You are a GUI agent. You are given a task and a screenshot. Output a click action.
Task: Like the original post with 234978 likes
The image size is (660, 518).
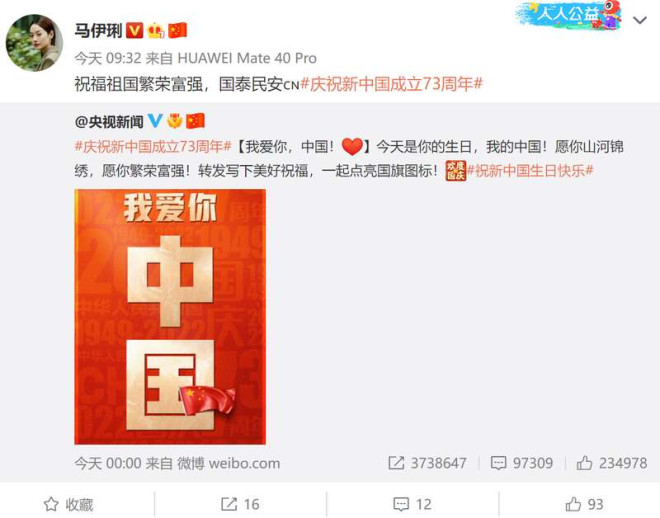pos(612,463)
